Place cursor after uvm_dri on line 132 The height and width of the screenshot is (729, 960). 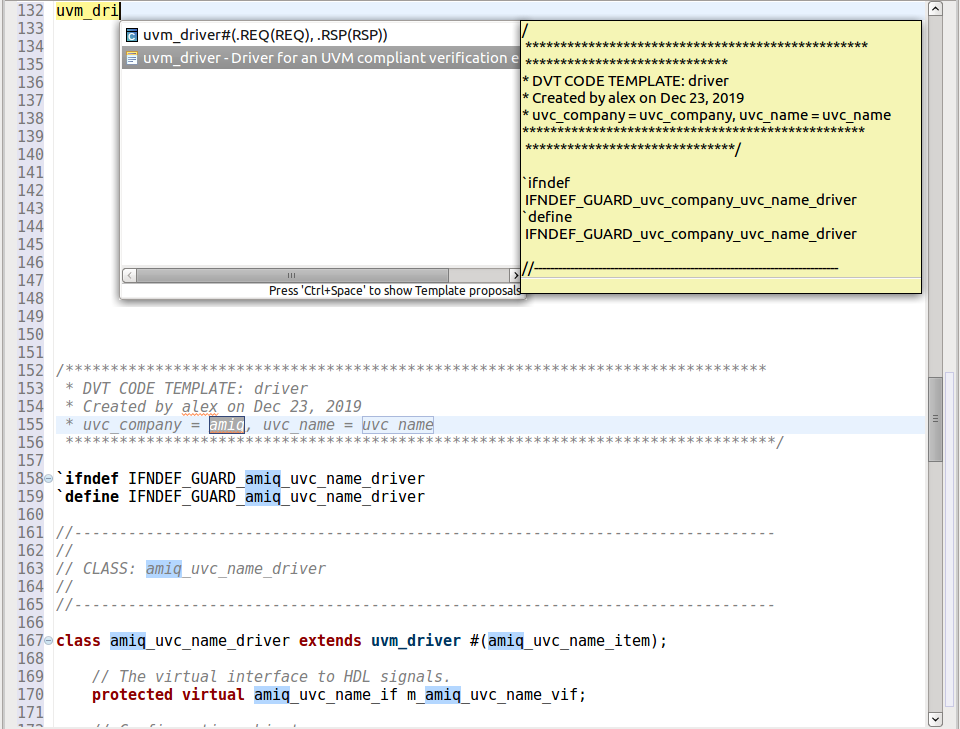[120, 11]
